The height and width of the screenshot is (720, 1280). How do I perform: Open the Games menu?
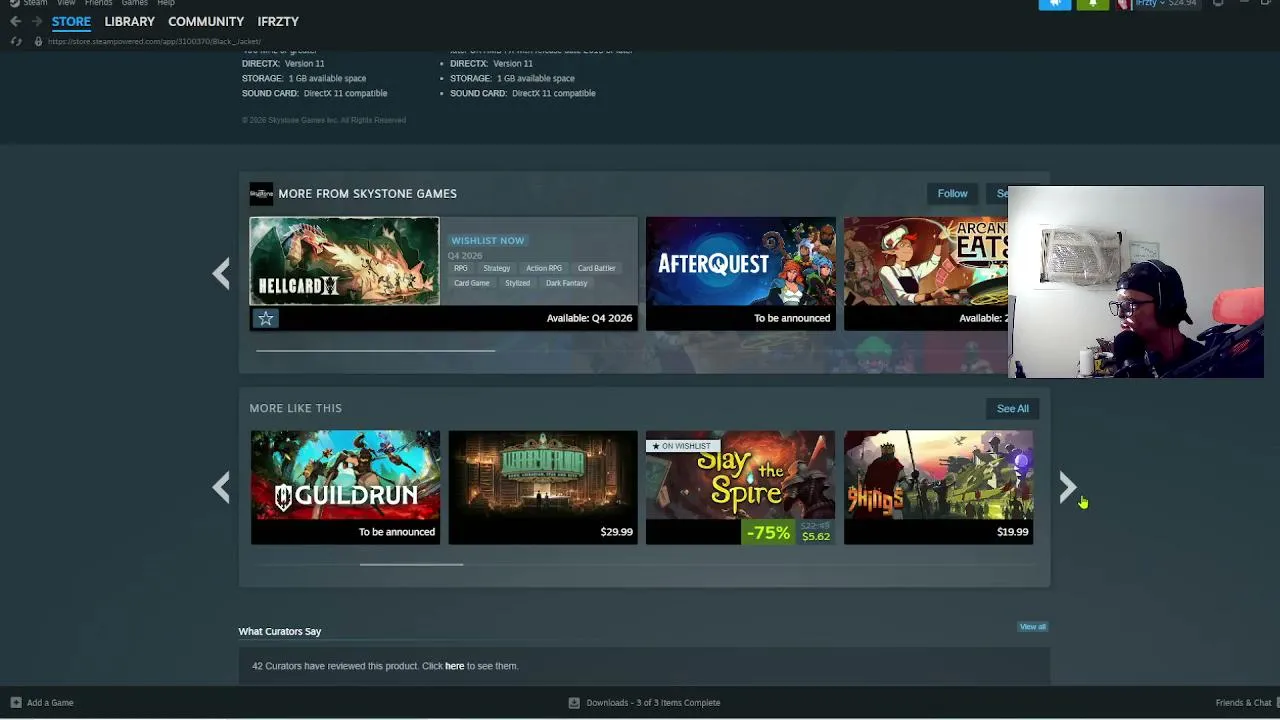(134, 3)
